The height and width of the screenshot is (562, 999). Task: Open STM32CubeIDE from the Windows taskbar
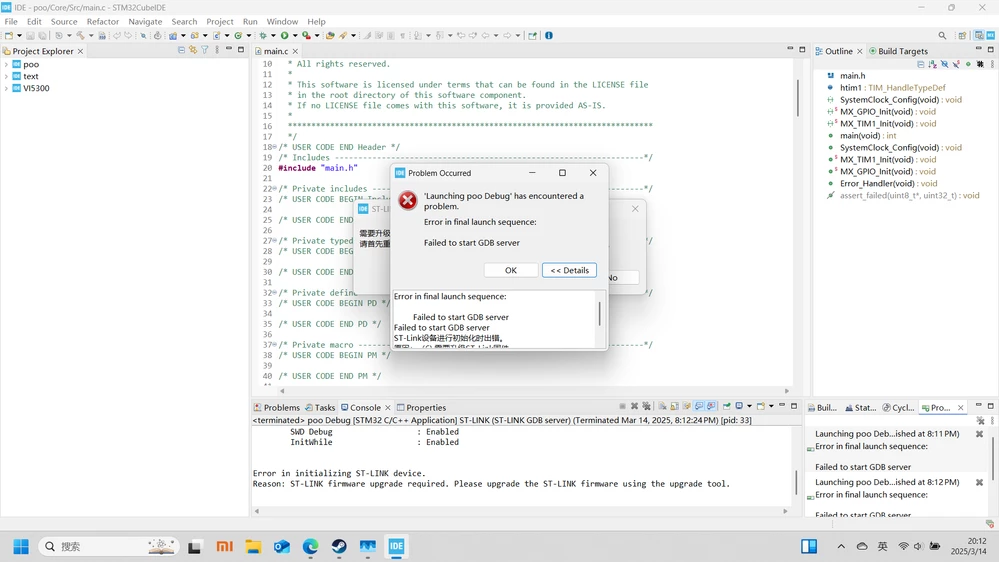(x=396, y=546)
